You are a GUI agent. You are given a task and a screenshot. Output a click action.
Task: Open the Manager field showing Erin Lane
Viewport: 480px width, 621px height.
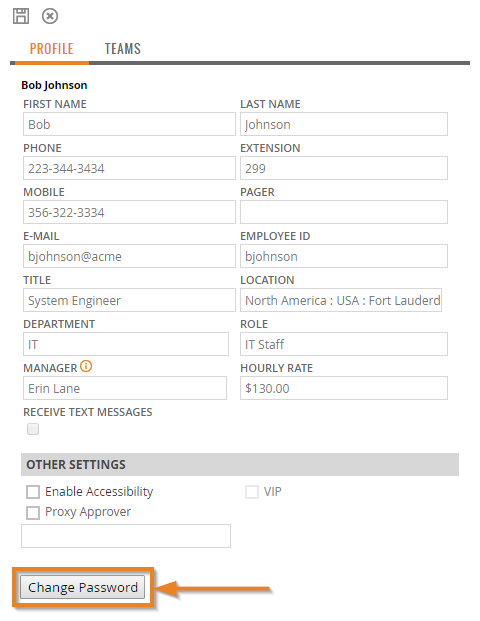point(125,388)
